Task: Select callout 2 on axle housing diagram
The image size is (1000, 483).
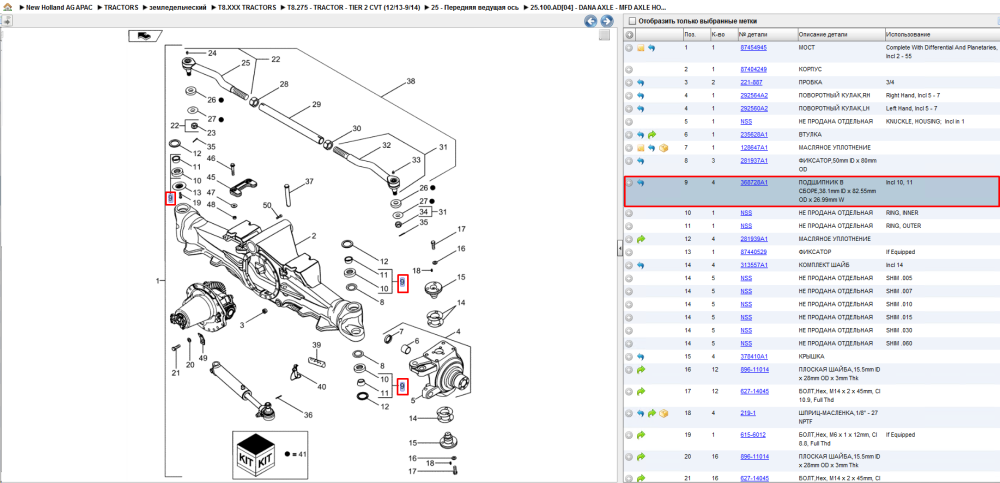Action: coord(314,235)
